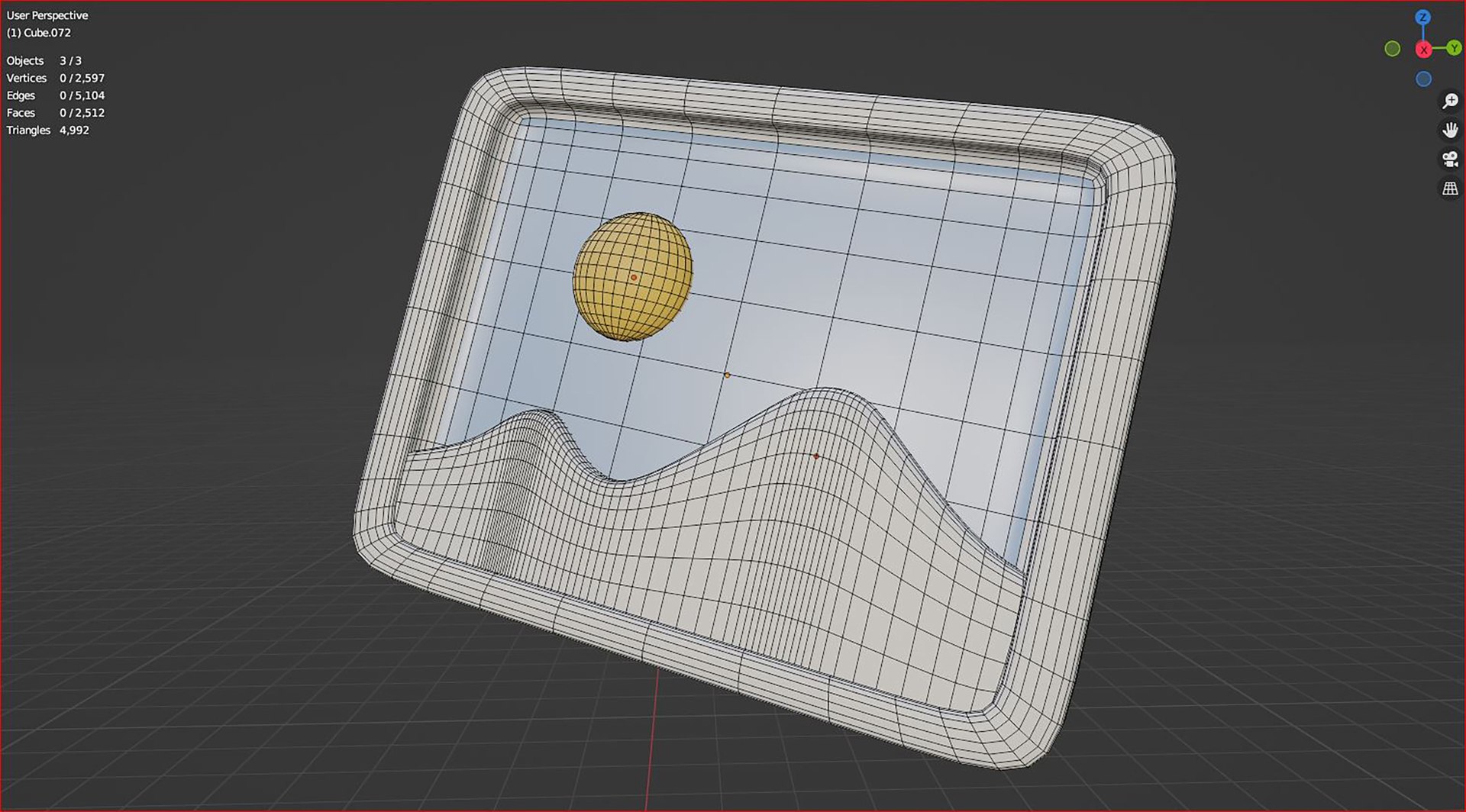This screenshot has width=1466, height=812.
Task: Click the Zoom view magnifier icon
Action: (x=1449, y=101)
